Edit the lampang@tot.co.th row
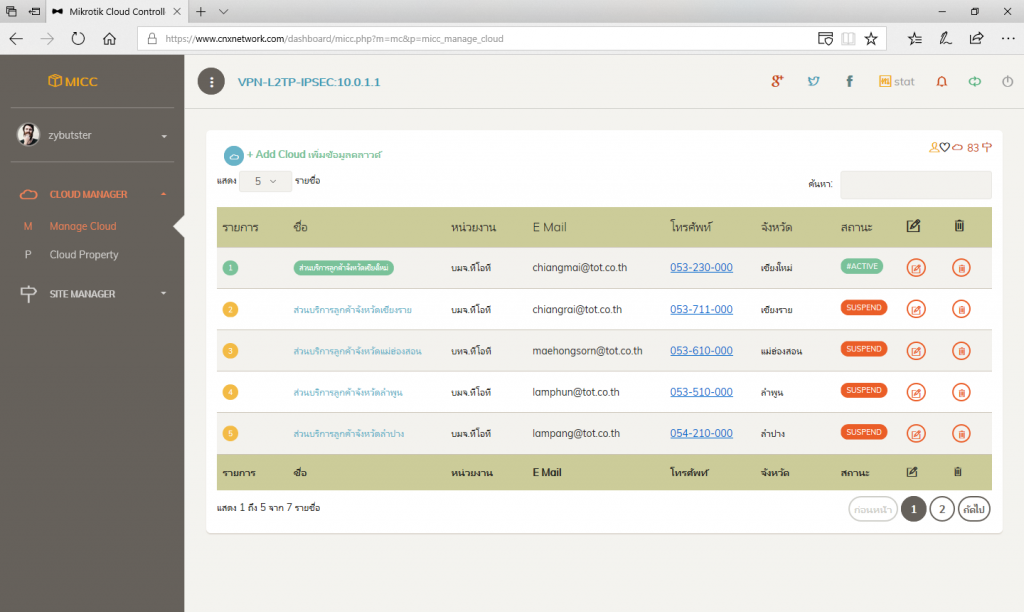The image size is (1024, 612). click(x=916, y=434)
